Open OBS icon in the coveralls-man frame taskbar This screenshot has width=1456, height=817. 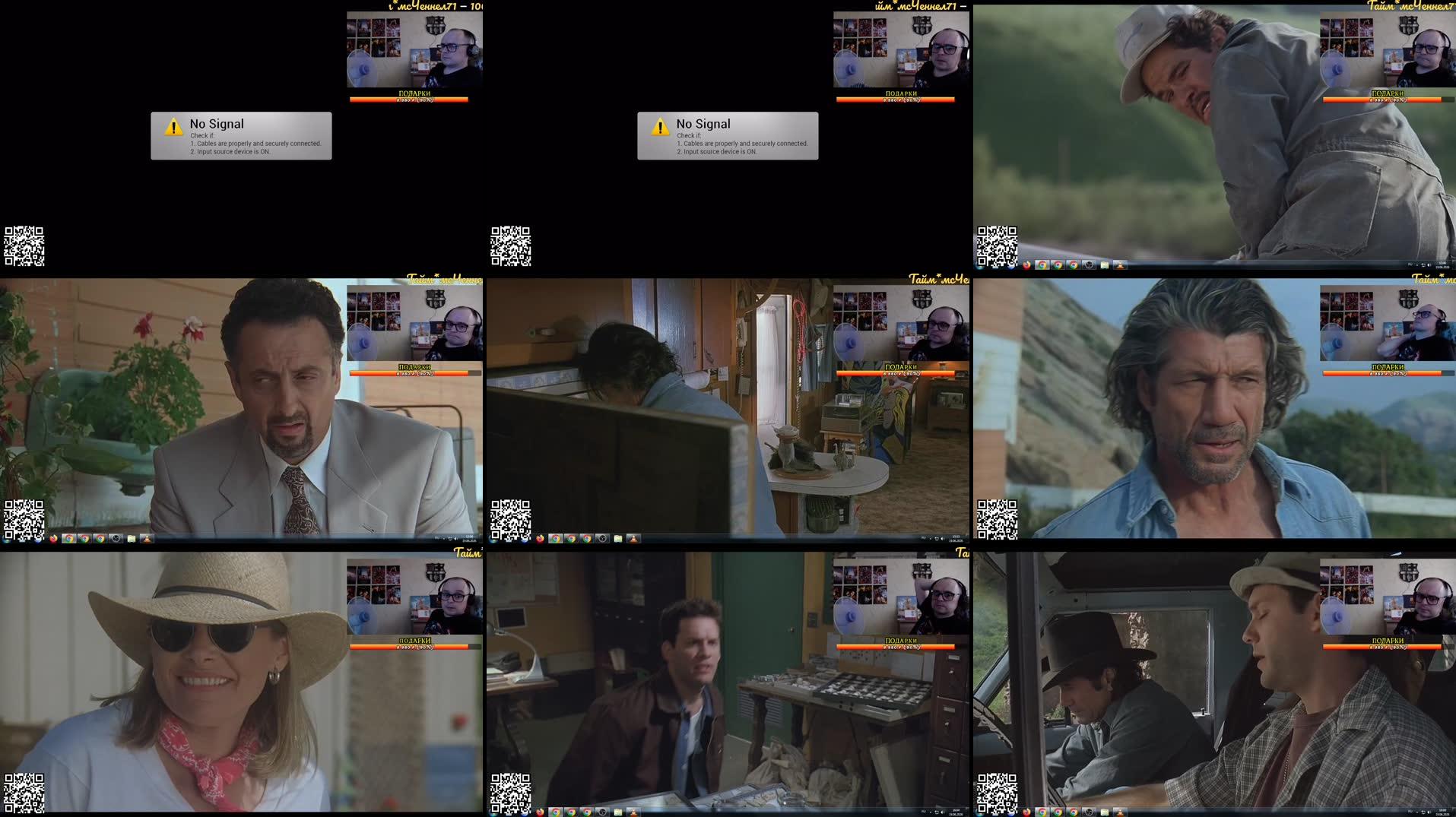click(1089, 265)
